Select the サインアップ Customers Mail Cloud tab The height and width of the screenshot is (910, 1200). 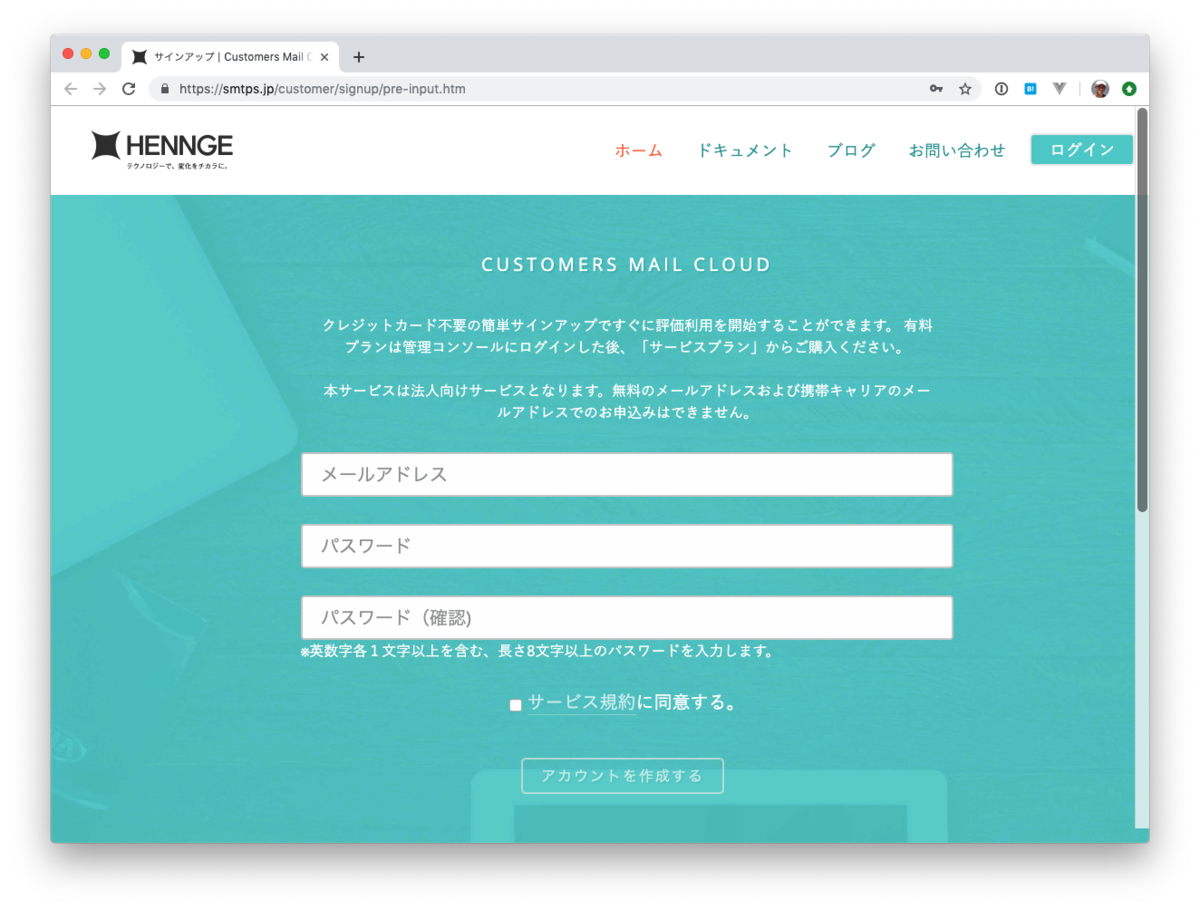point(231,57)
